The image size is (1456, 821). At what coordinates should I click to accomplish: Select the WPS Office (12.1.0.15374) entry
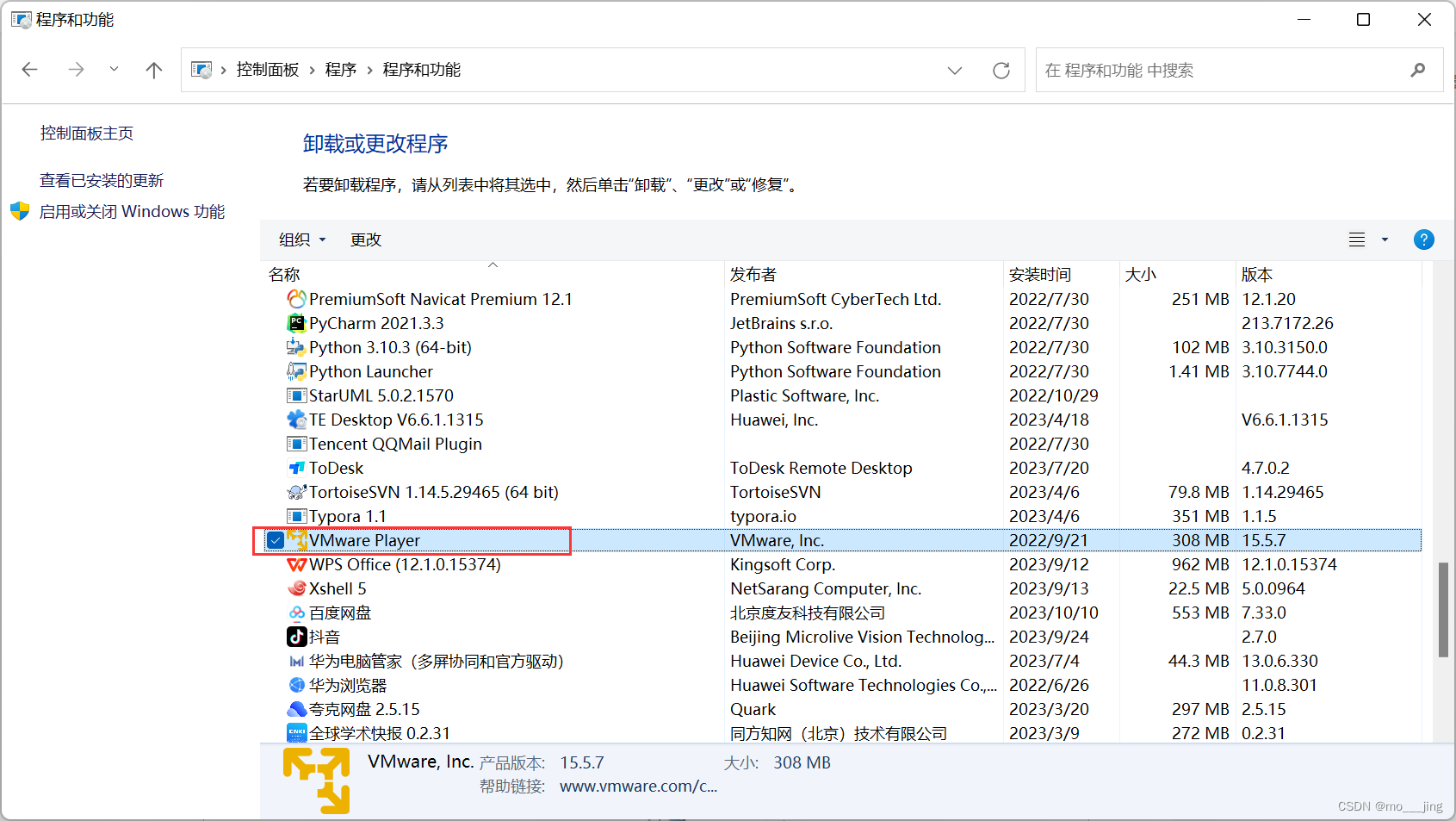(405, 564)
